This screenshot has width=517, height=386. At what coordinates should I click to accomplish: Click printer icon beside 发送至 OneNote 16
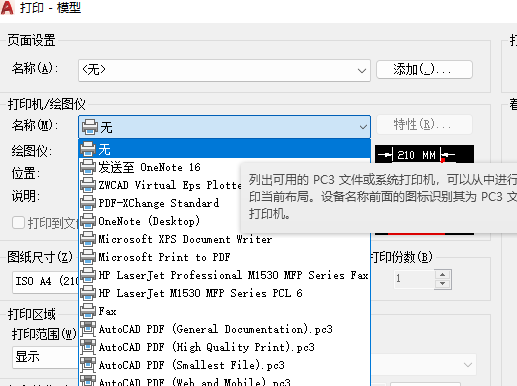[x=88, y=167]
